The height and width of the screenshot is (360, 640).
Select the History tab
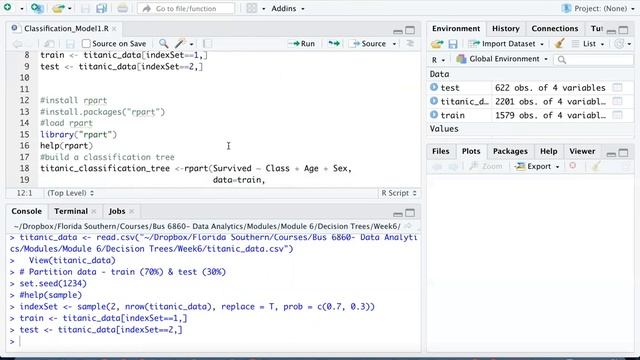tap(506, 29)
